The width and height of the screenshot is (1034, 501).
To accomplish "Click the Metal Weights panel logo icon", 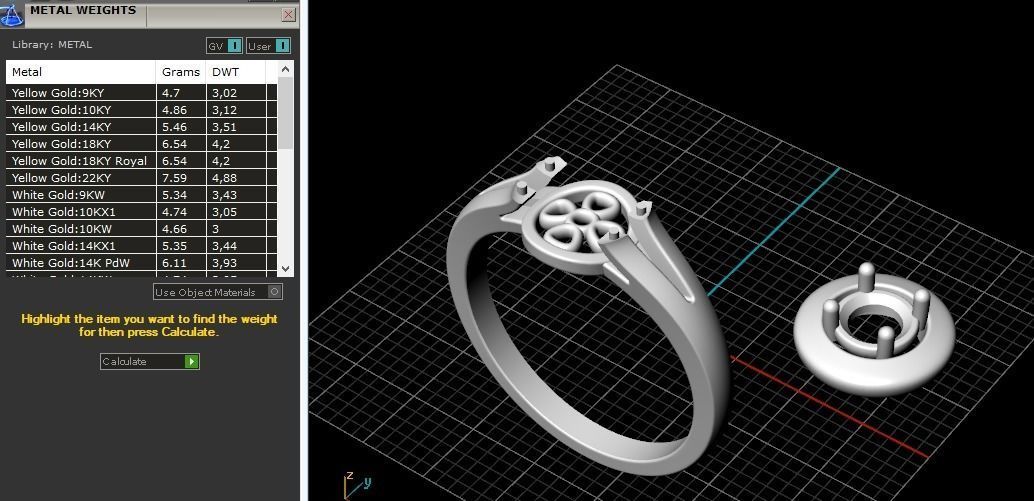I will coord(12,14).
